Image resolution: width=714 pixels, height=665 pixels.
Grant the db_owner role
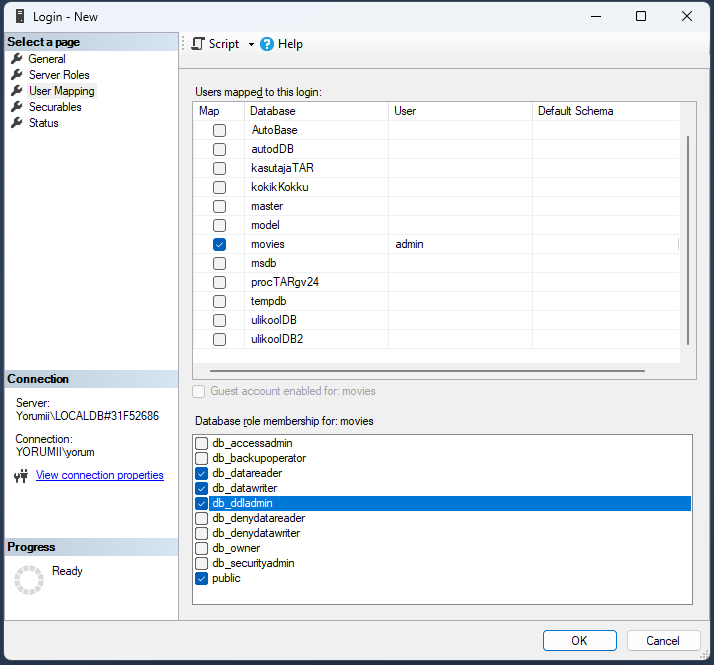tap(201, 548)
